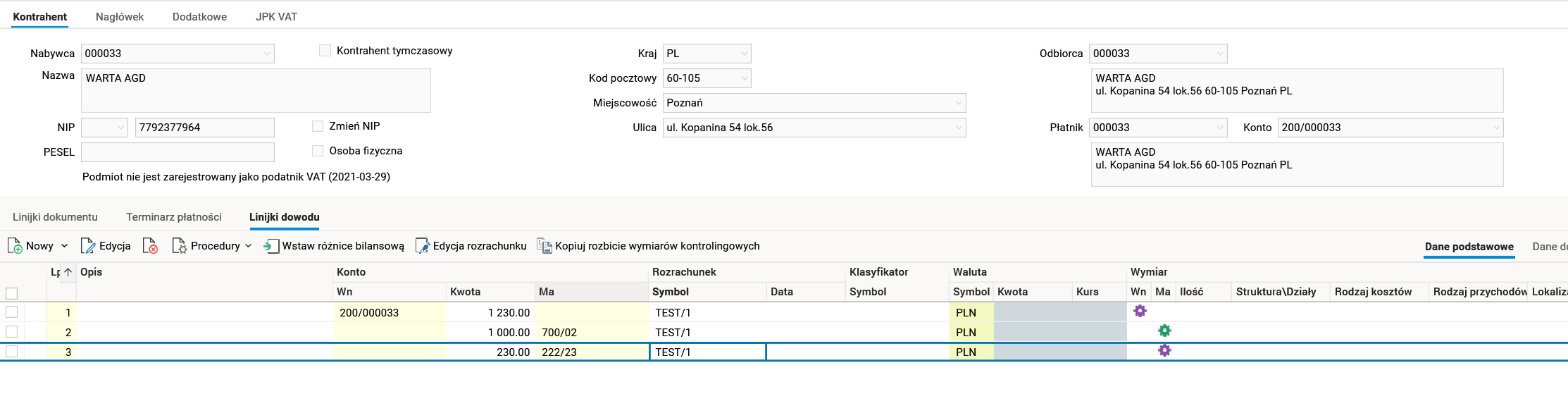
Task: Open the Nowy button dropdown arrow
Action: (x=65, y=246)
